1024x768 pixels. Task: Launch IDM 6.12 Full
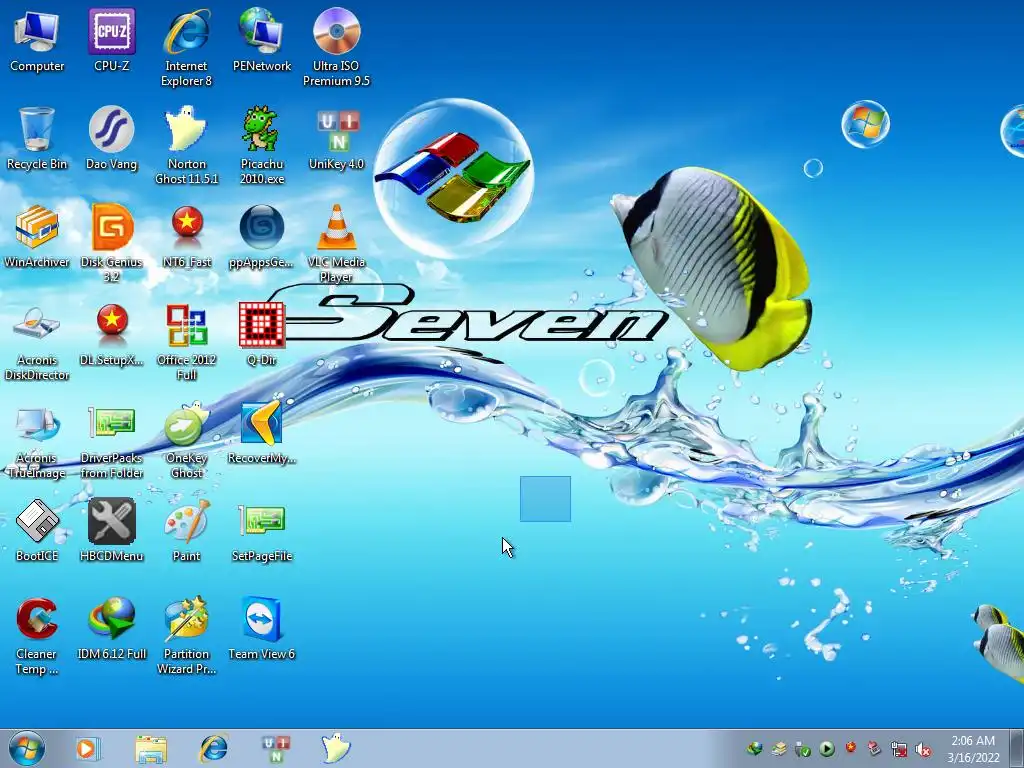112,628
